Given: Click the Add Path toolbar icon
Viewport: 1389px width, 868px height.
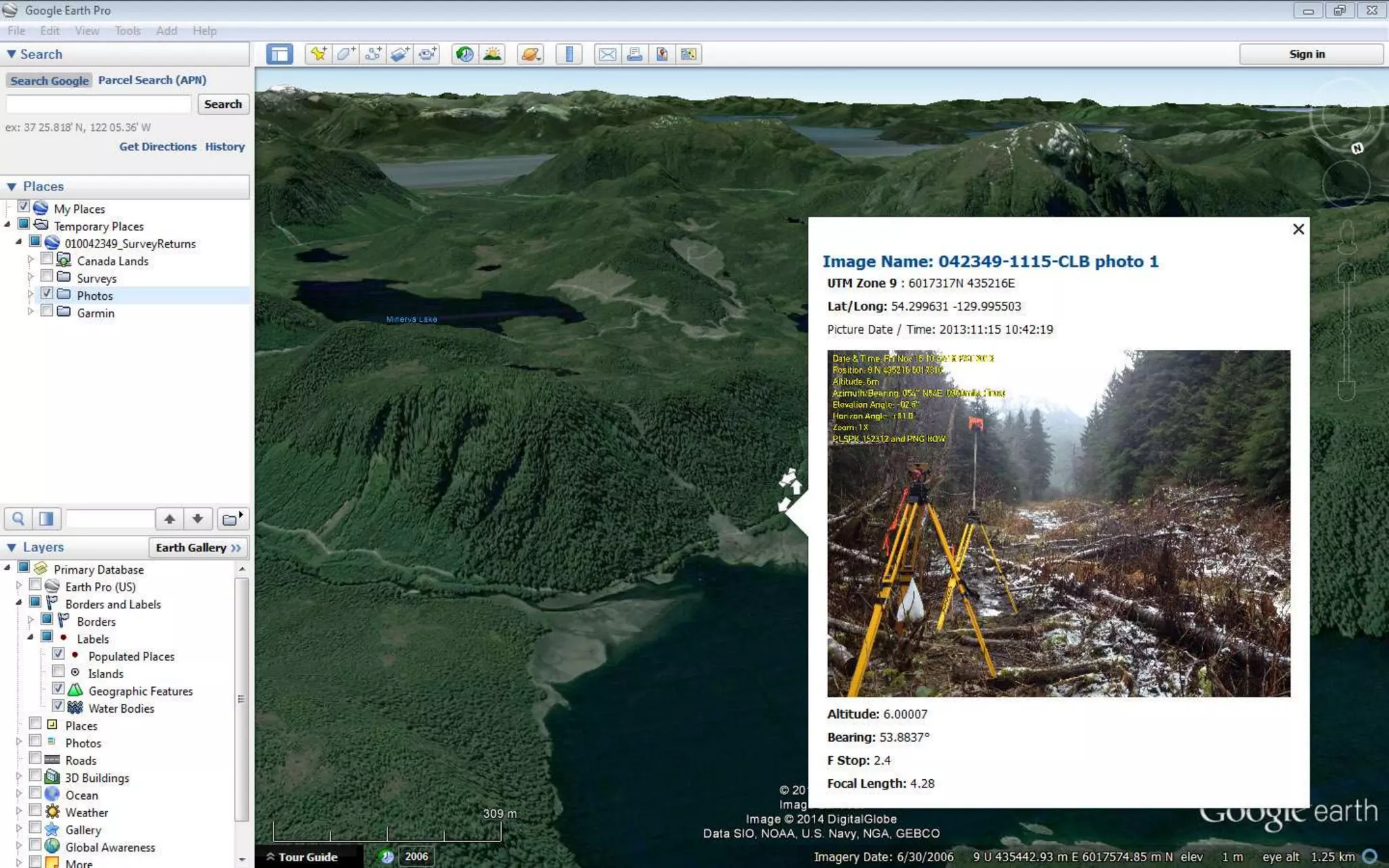Looking at the screenshot, I should [372, 54].
